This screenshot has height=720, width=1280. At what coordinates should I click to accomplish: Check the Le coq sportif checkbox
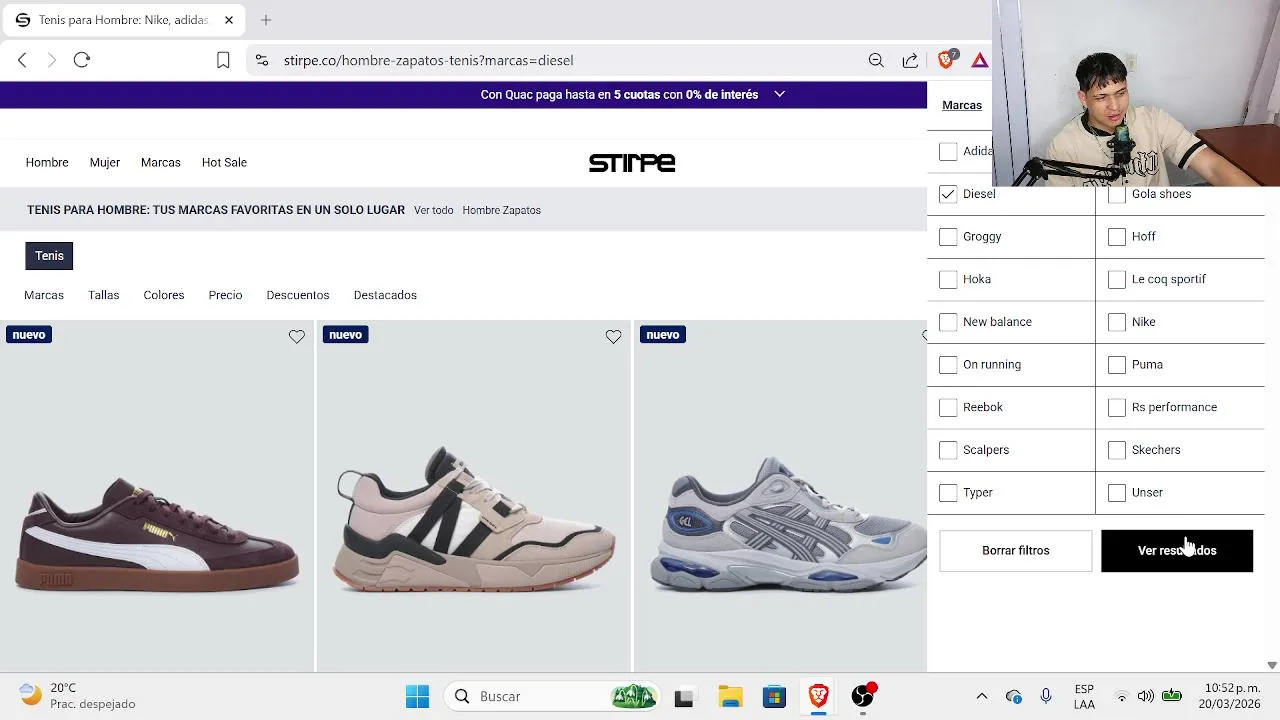pyautogui.click(x=1117, y=279)
